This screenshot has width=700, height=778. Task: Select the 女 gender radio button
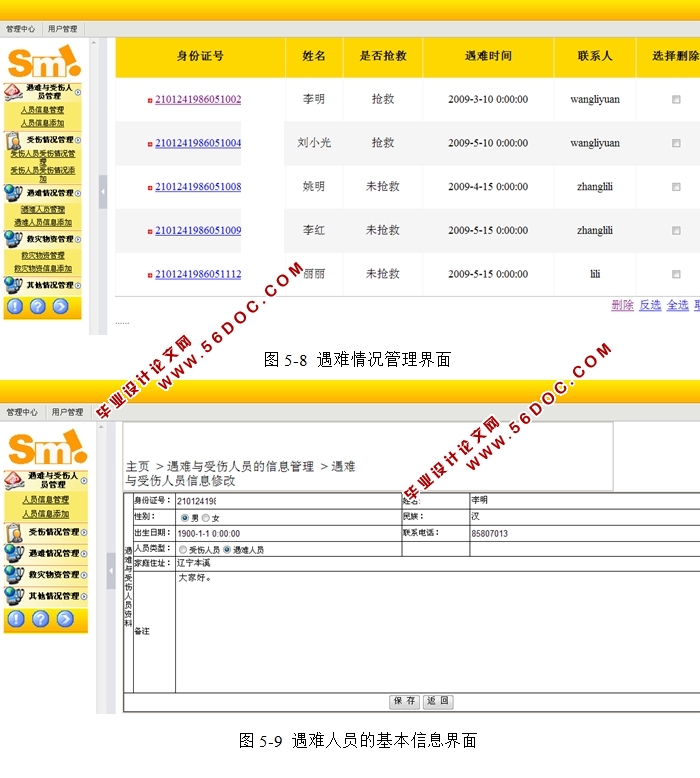tap(206, 518)
